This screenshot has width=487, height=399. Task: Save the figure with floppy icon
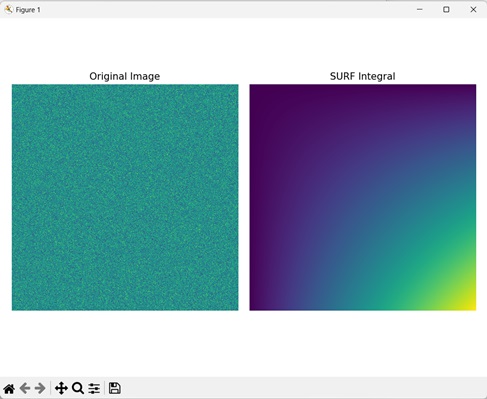tap(115, 388)
